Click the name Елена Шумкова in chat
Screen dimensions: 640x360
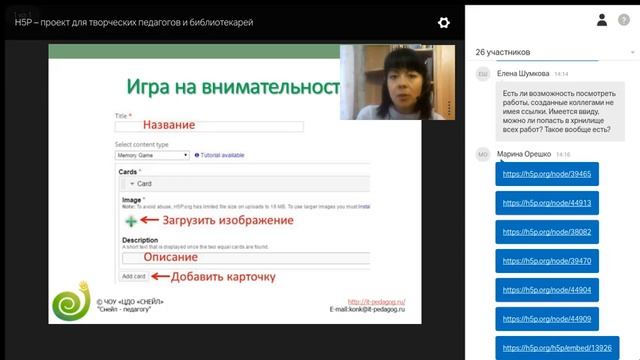pos(523,73)
